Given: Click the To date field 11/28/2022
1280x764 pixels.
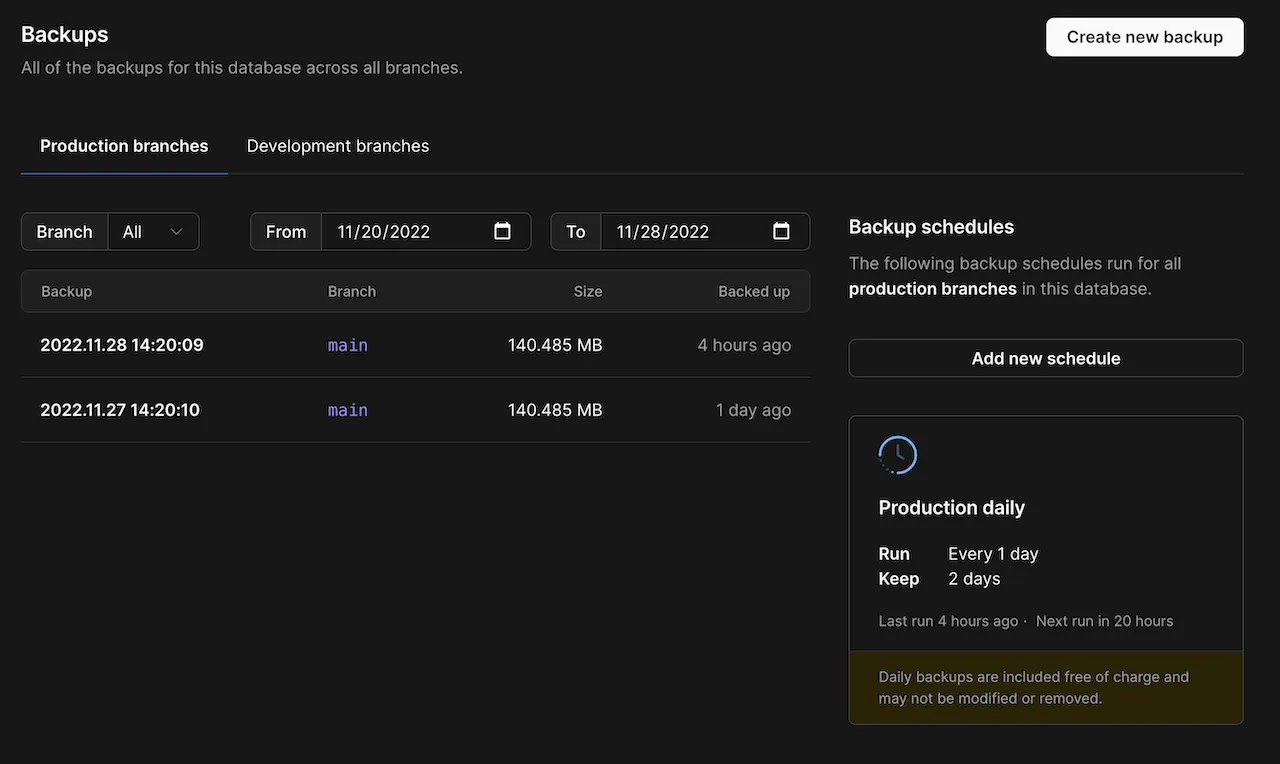Looking at the screenshot, I should click(x=663, y=232).
